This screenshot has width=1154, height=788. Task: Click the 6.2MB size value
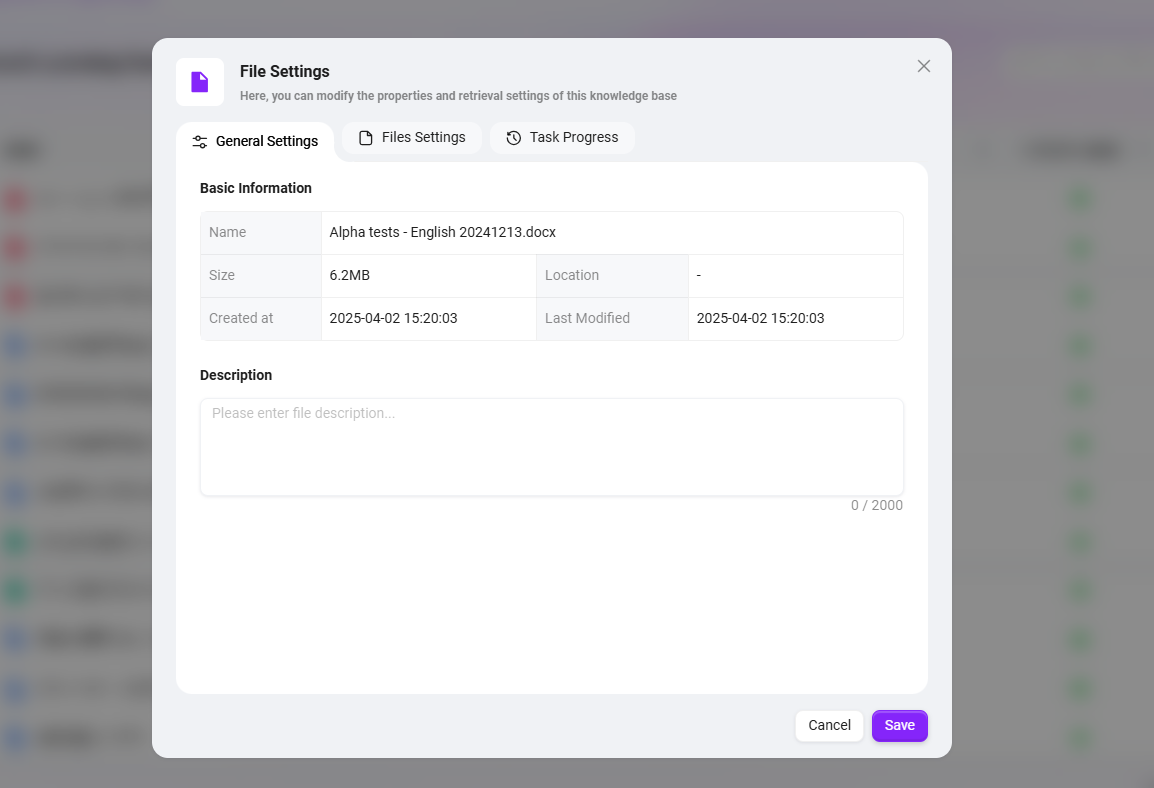[x=350, y=275]
